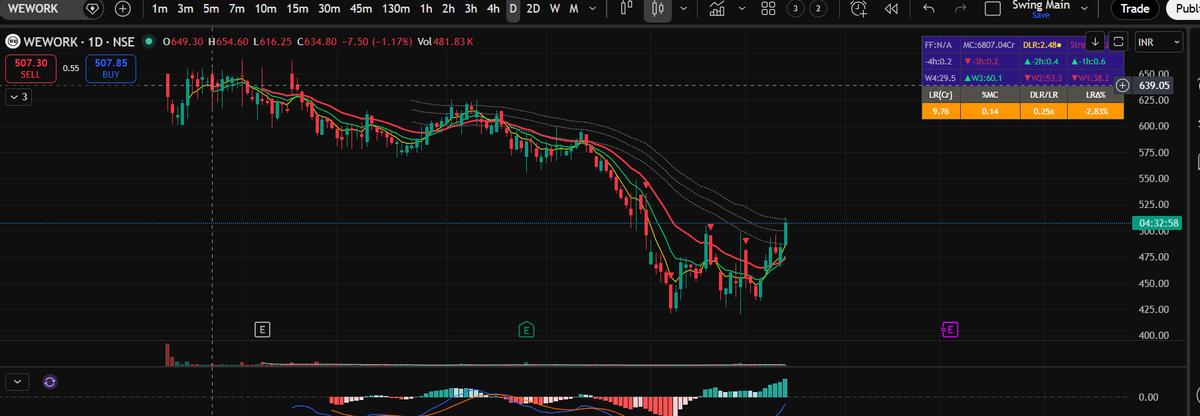Viewport: 1200px width, 416px height.
Task: Select the 4h timeframe
Action: [x=492, y=9]
